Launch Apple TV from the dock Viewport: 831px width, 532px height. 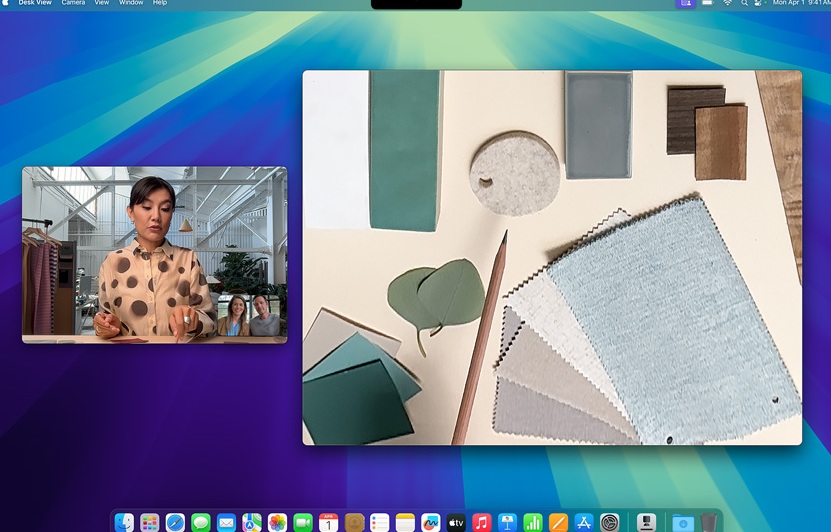pyautogui.click(x=456, y=523)
